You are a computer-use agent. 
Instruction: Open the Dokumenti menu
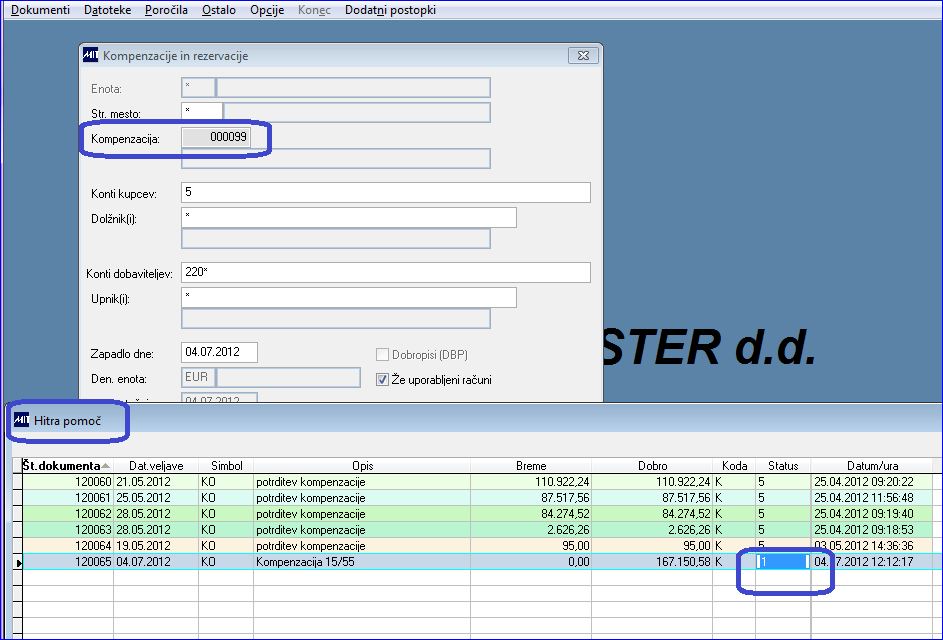pos(40,10)
